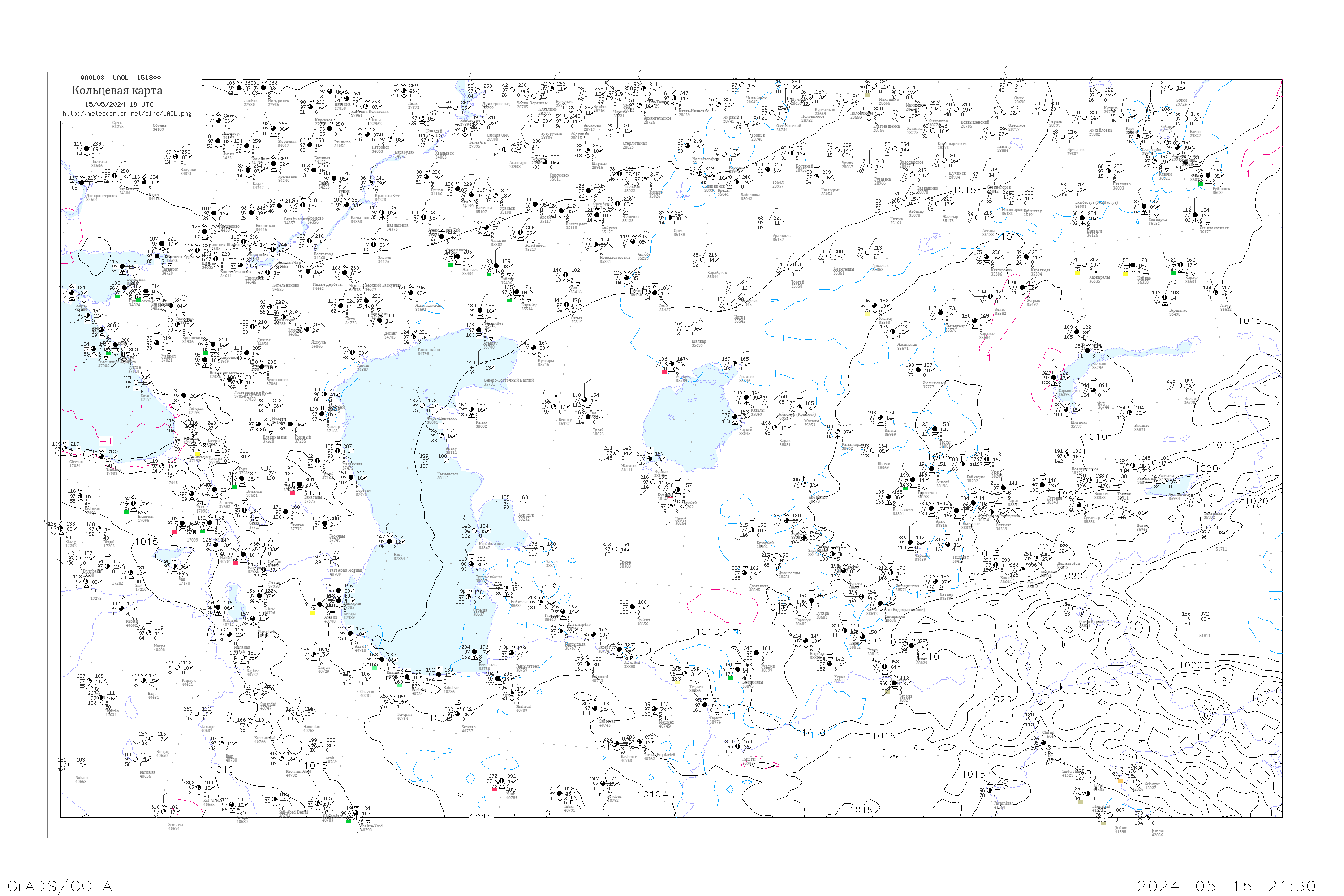
Task: Click the Шиели station empty circle
Action: [x=873, y=450]
